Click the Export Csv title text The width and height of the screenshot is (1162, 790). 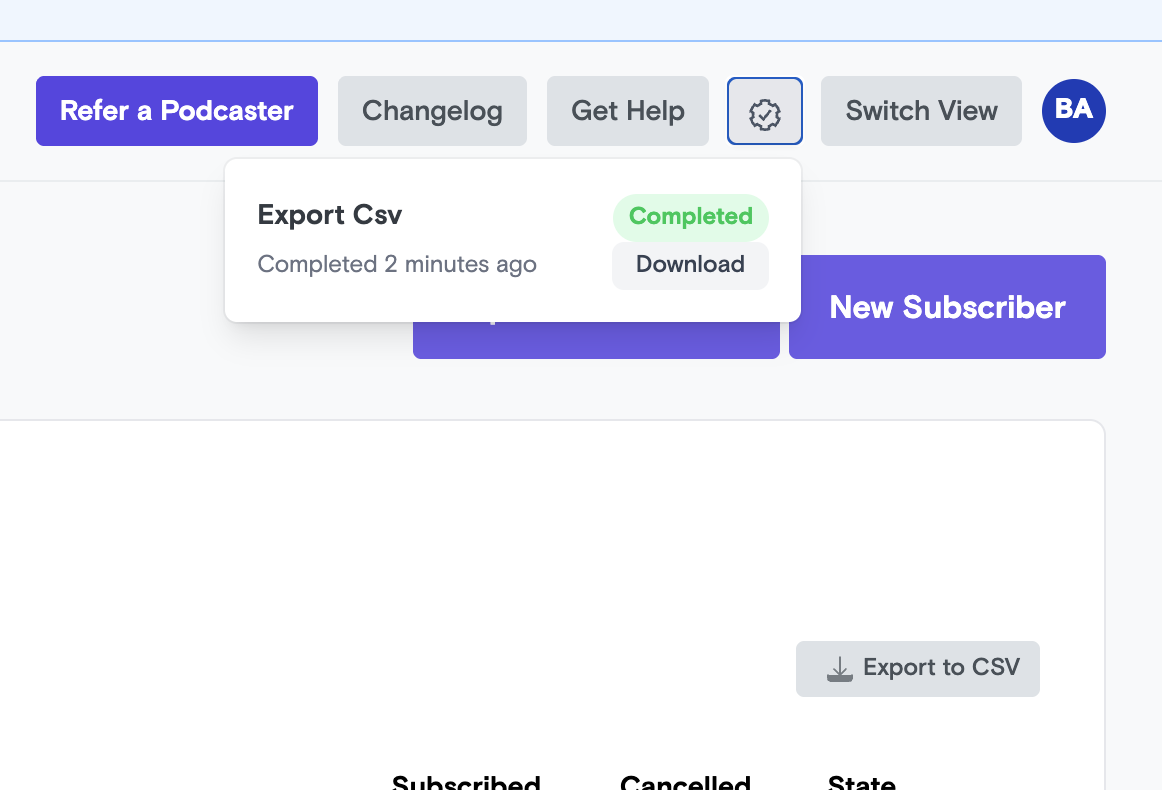click(x=330, y=215)
